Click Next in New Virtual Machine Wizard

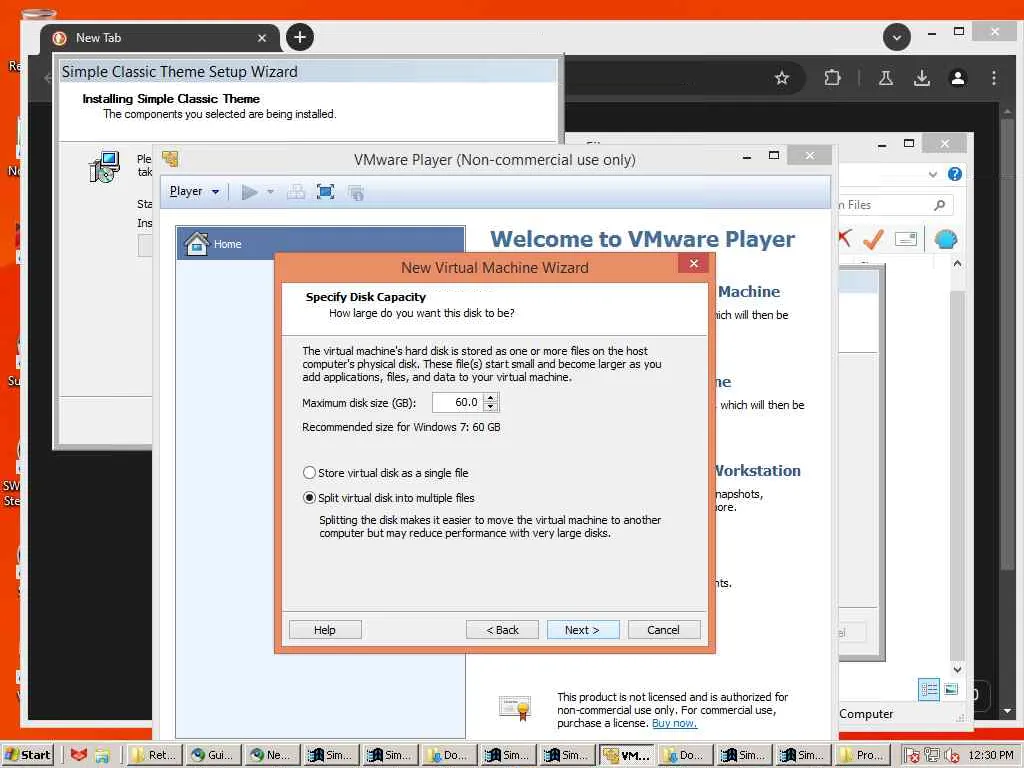[583, 630]
